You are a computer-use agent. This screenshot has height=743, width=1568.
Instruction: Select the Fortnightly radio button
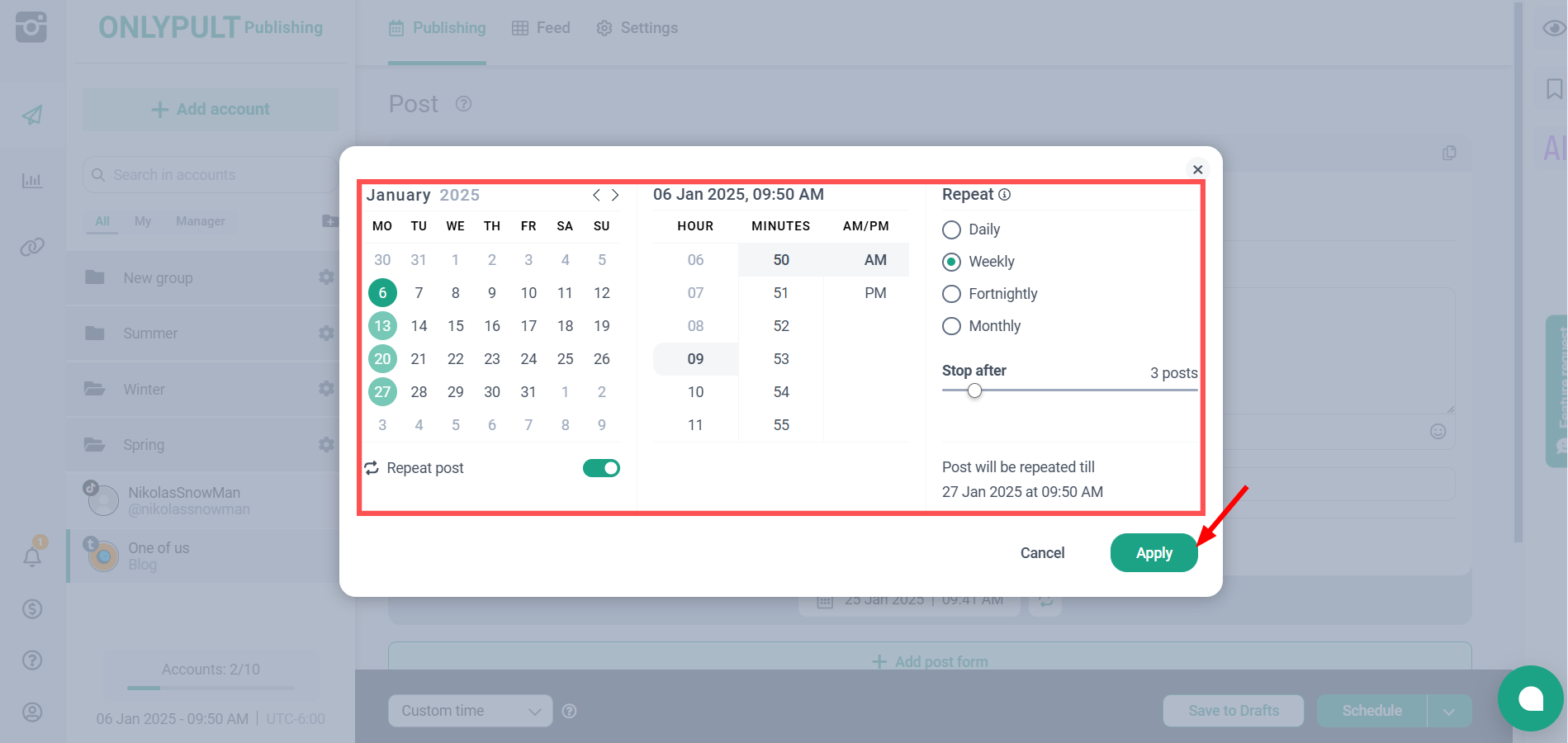[952, 294]
